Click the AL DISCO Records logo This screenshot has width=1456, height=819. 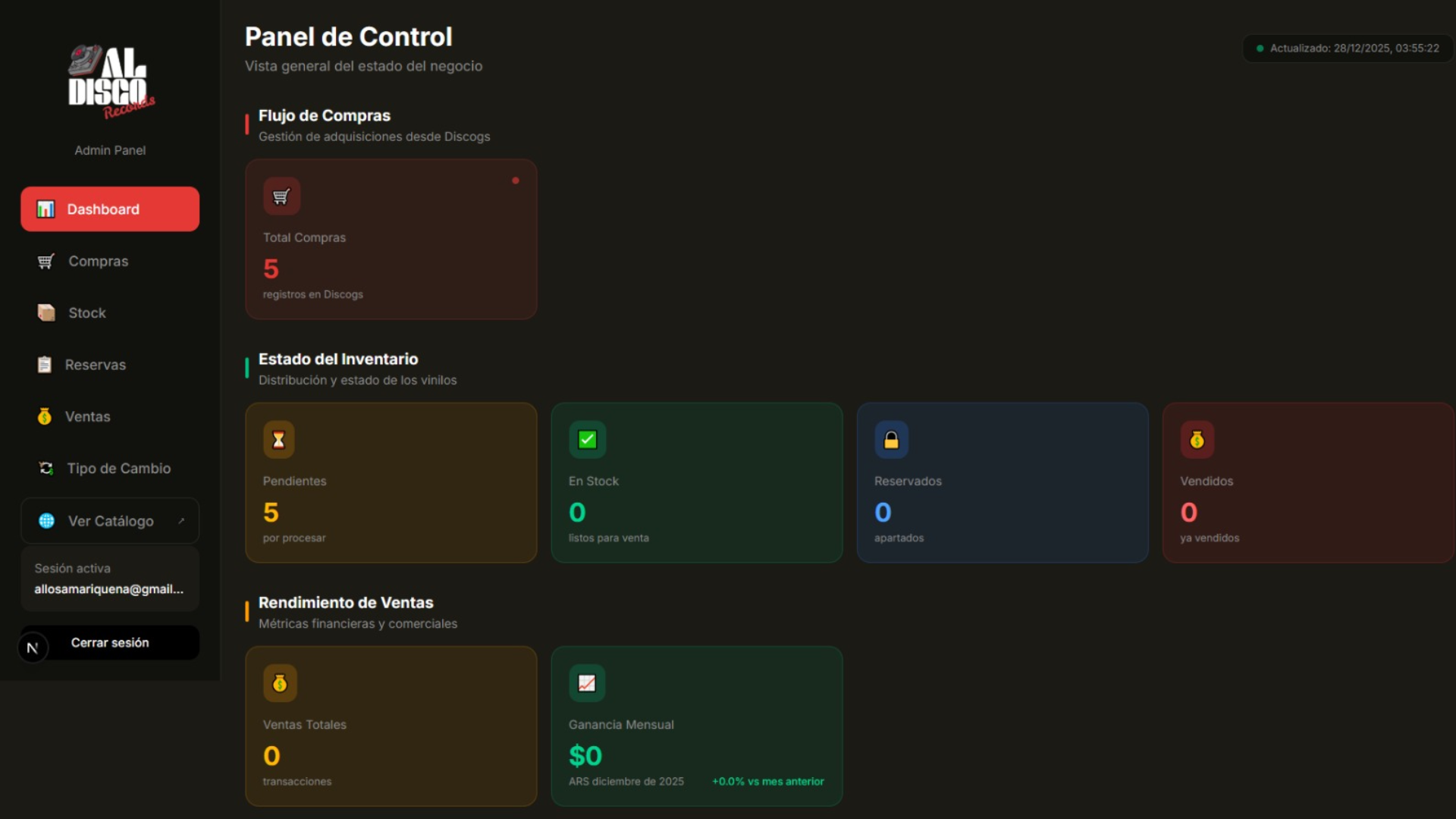110,81
